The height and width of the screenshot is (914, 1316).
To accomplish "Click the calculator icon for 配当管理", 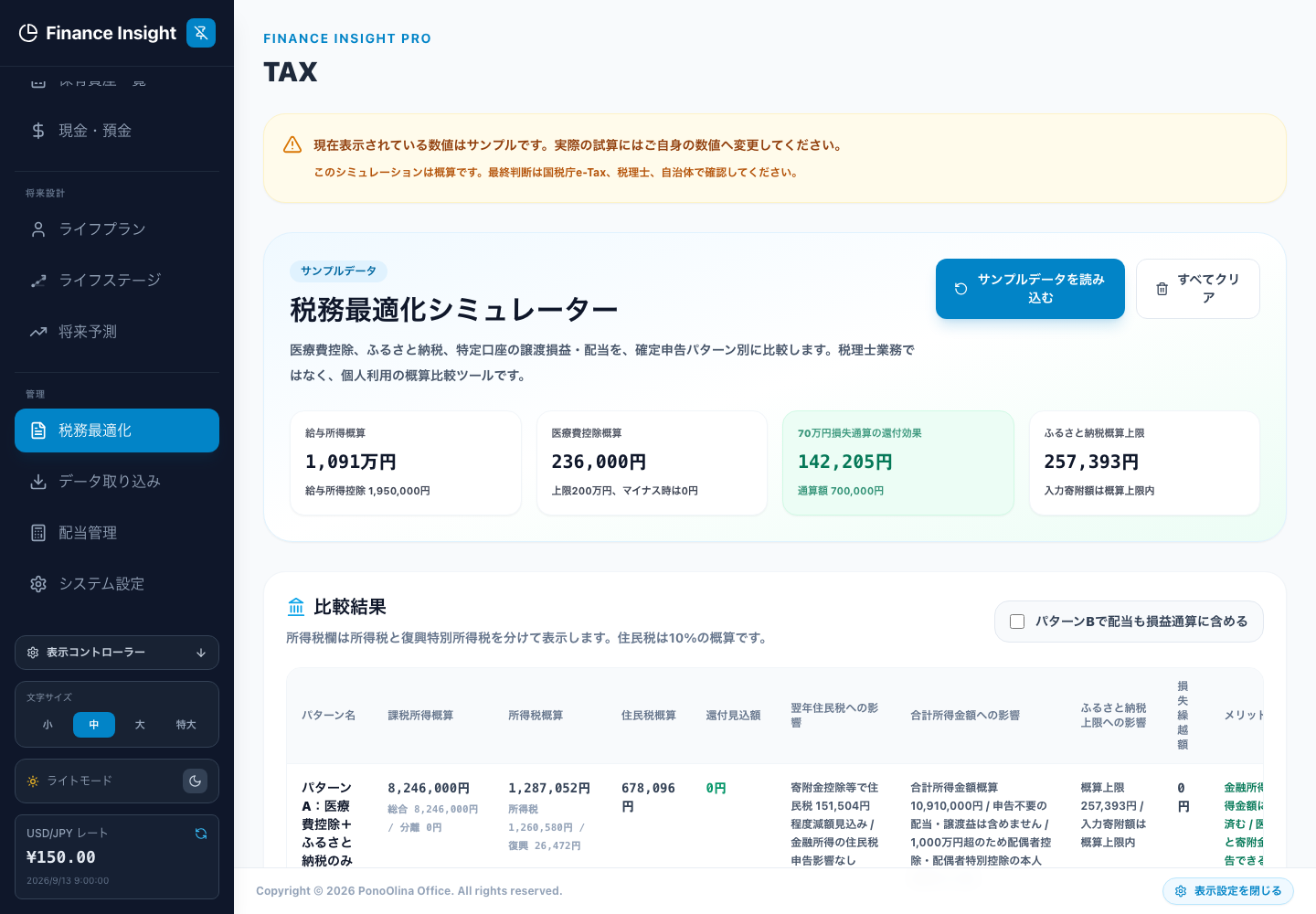I will [38, 533].
